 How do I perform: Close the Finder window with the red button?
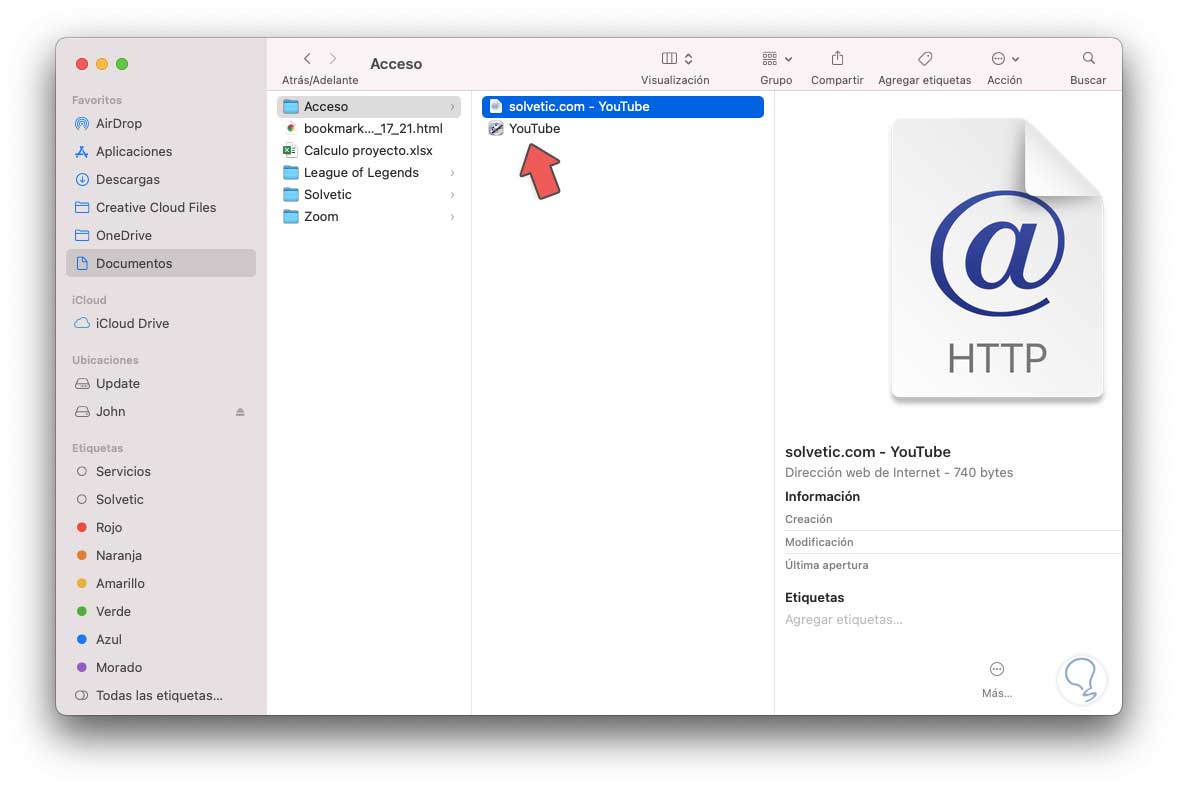pyautogui.click(x=82, y=64)
